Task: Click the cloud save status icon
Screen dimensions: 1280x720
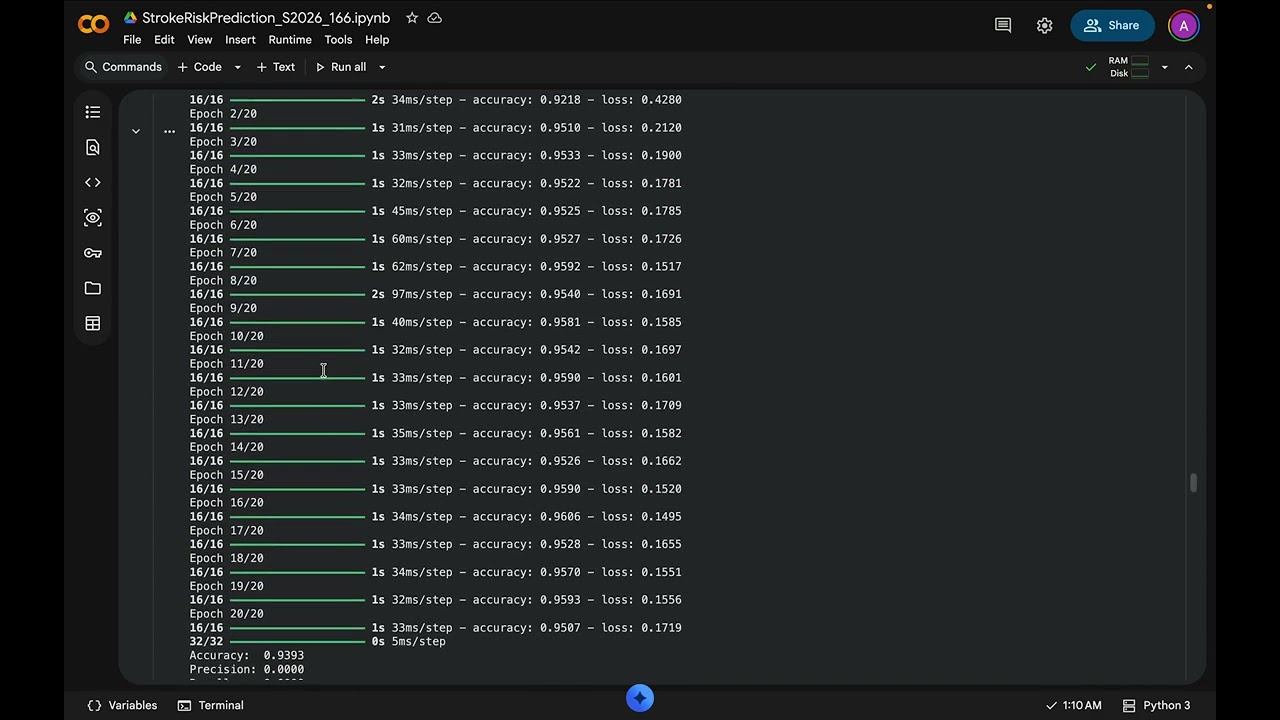Action: click(x=435, y=18)
